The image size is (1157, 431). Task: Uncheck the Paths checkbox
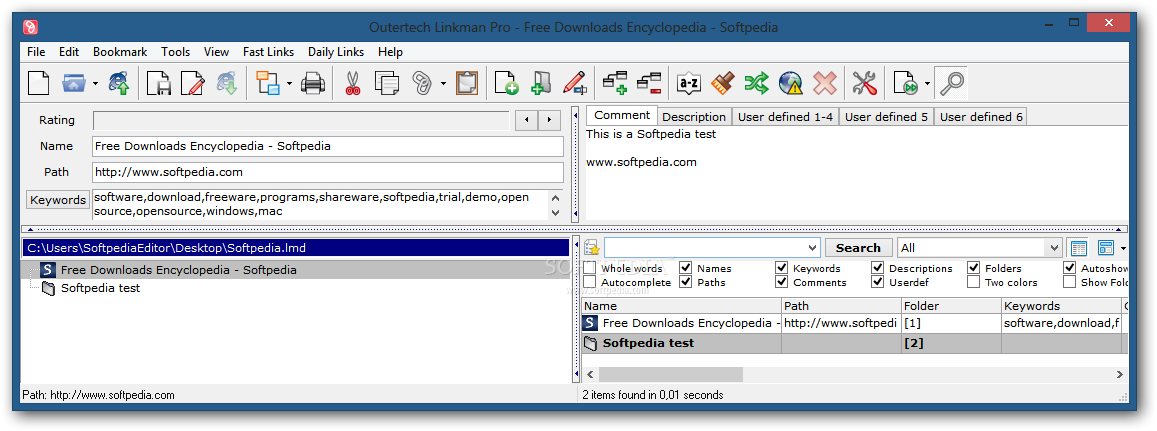point(685,282)
